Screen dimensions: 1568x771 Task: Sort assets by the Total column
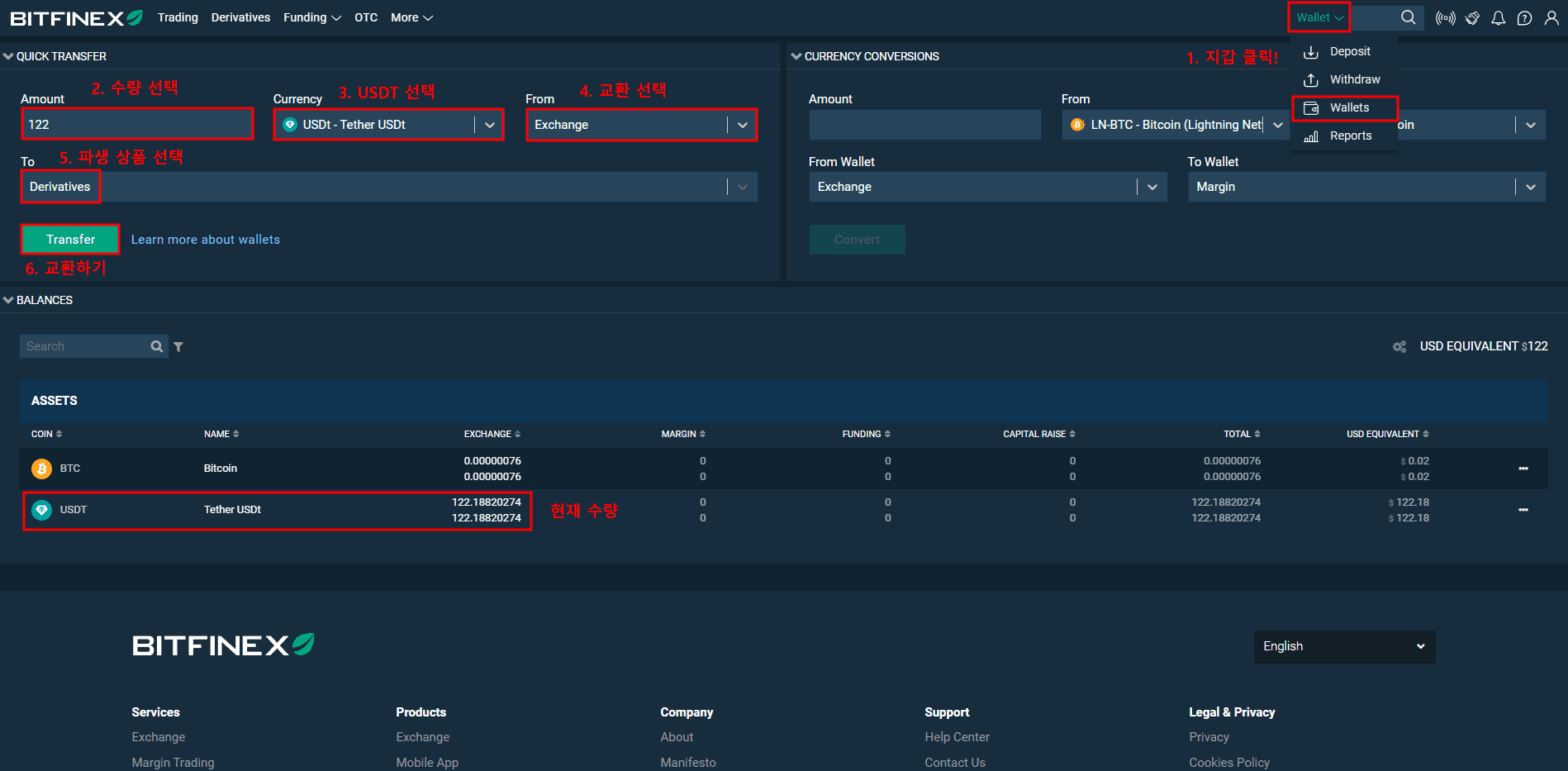1241,434
